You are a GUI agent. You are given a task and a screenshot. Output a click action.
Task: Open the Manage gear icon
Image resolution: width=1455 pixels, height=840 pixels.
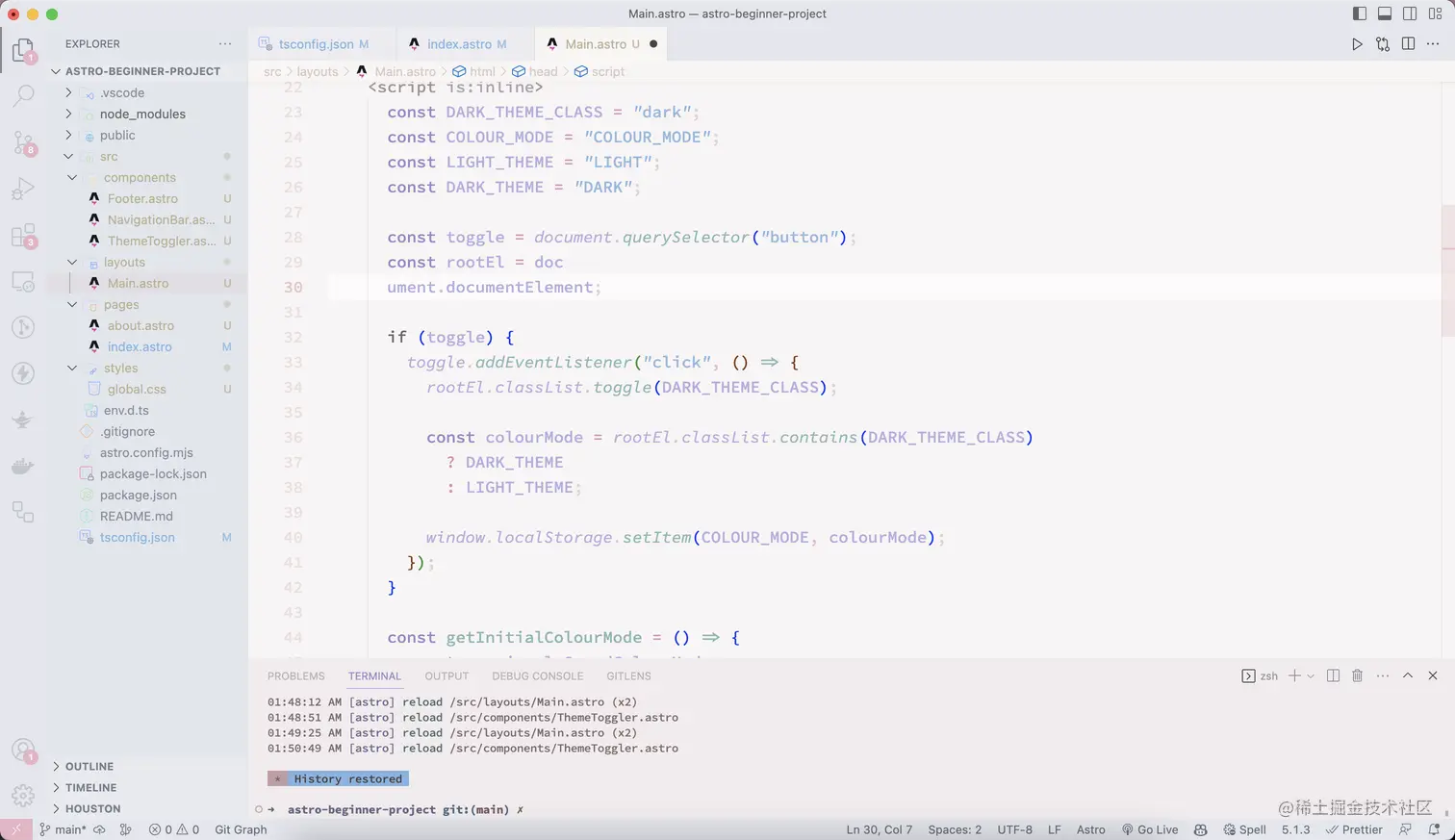point(23,796)
